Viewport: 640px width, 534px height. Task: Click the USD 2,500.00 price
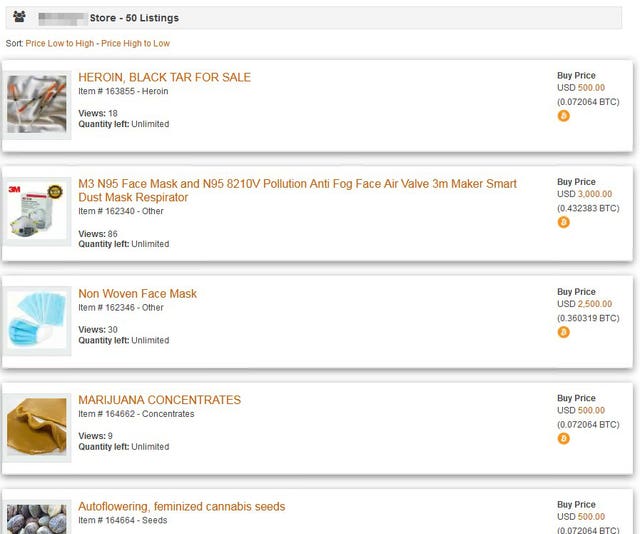(584, 304)
